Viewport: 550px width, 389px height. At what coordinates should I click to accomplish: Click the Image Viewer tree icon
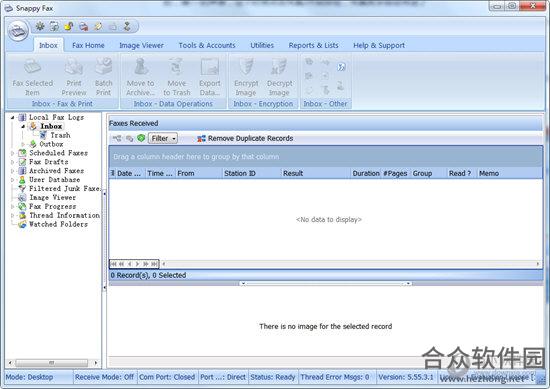[22, 198]
